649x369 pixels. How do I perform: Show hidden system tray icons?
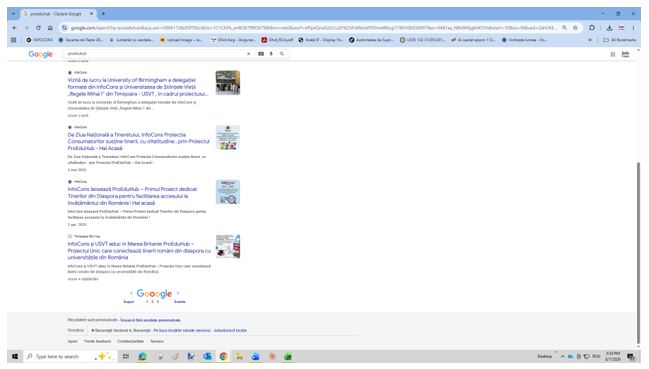point(562,356)
